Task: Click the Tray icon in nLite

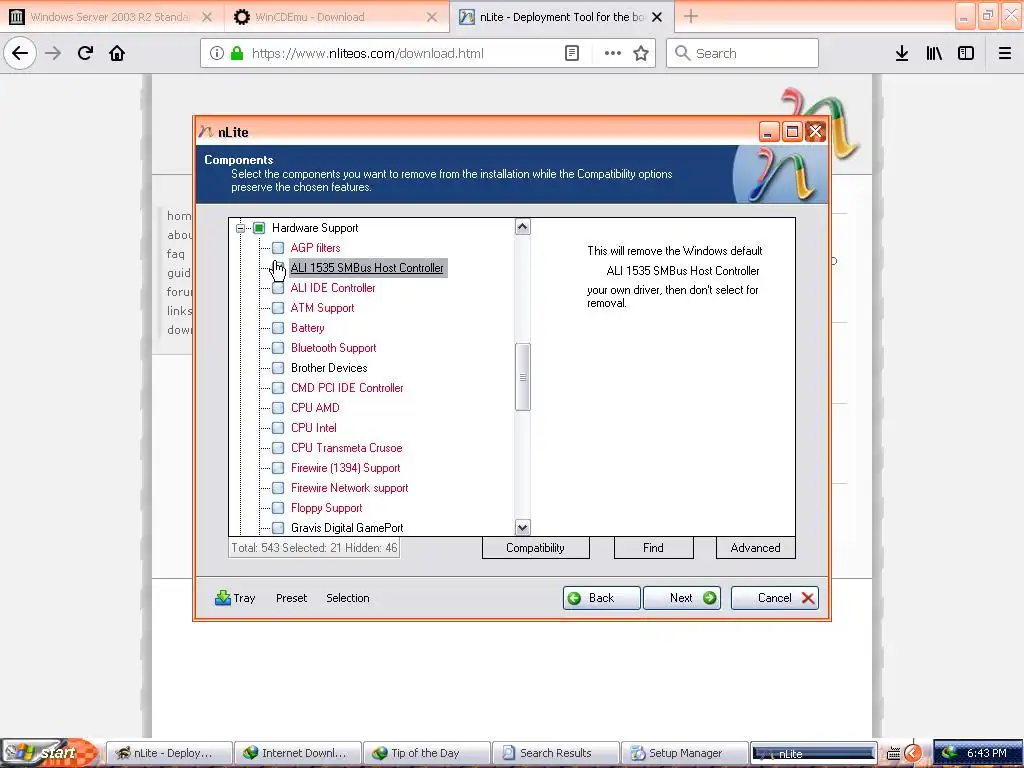Action: tap(235, 598)
